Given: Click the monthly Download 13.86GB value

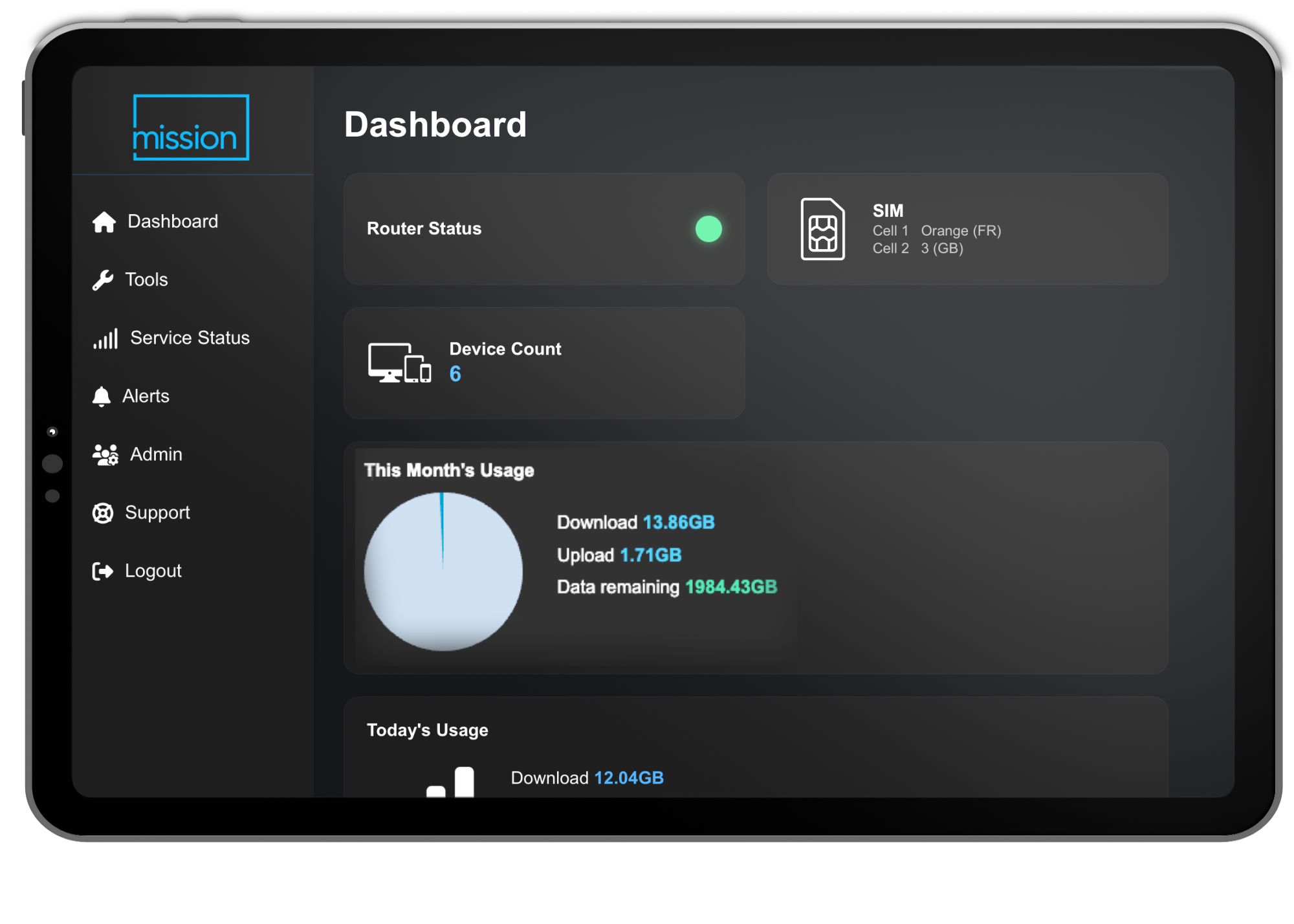Looking at the screenshot, I should [x=679, y=523].
